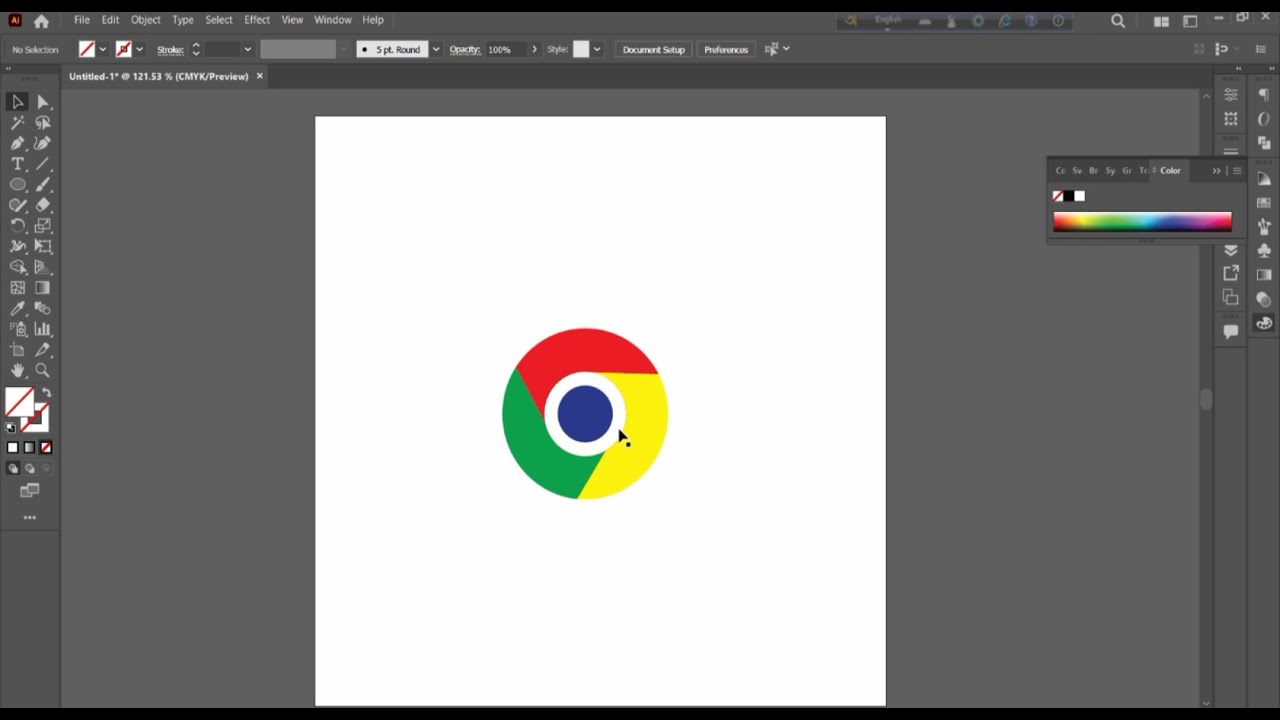The height and width of the screenshot is (720, 1280).
Task: Pick the Eyedropper tool
Action: coord(17,309)
